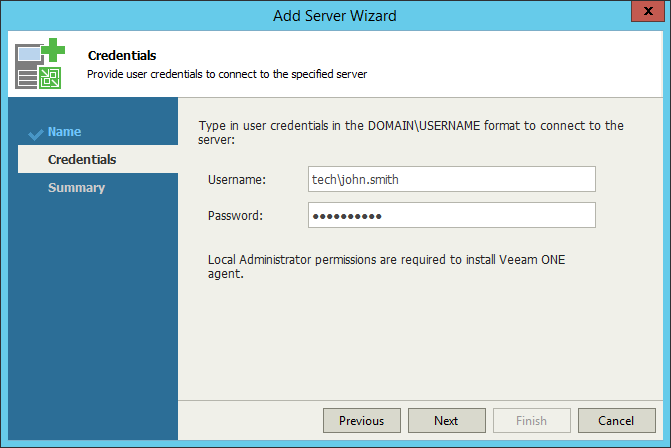Click the Add Server Wizard title bar
This screenshot has height=448, width=671.
point(335,15)
